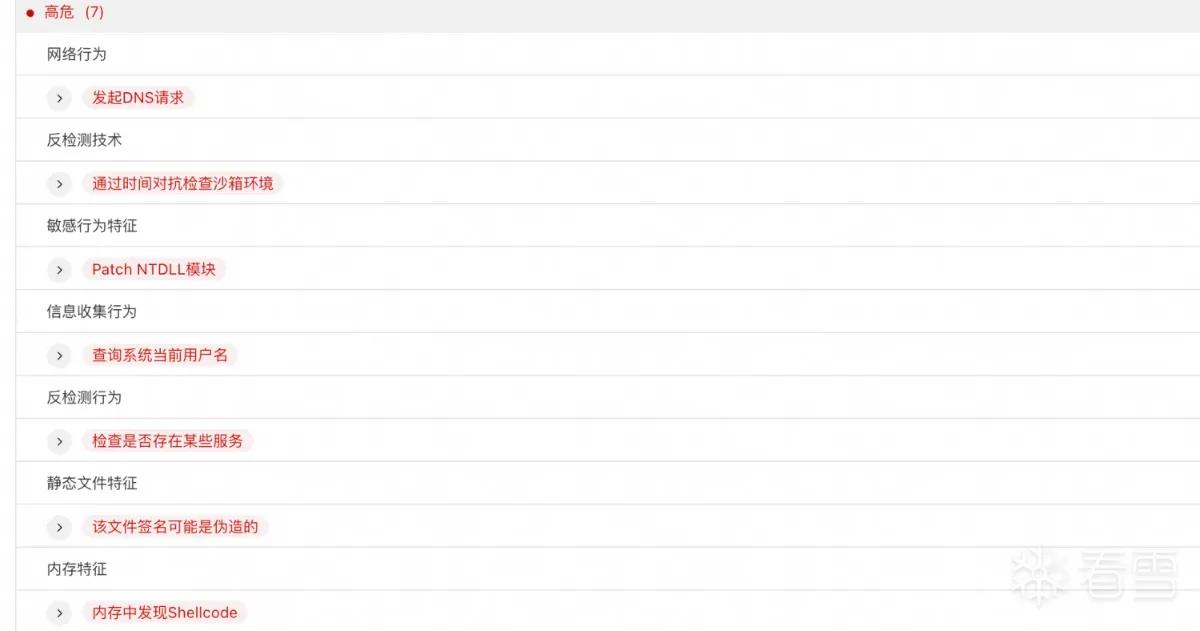Click the 通过时间对抗检查沙箱环境 tag
Viewport: 1200px width, 631px height.
(183, 184)
